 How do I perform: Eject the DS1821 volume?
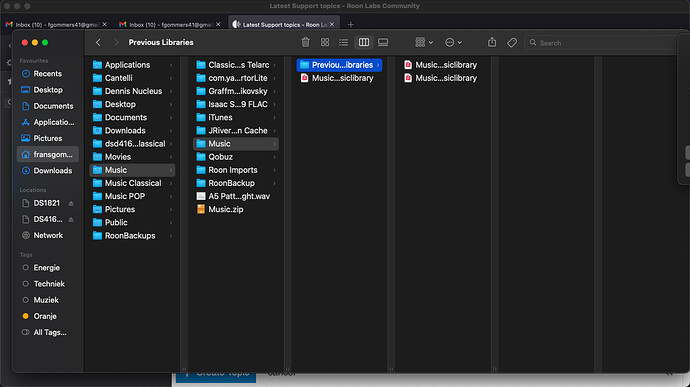click(71, 203)
